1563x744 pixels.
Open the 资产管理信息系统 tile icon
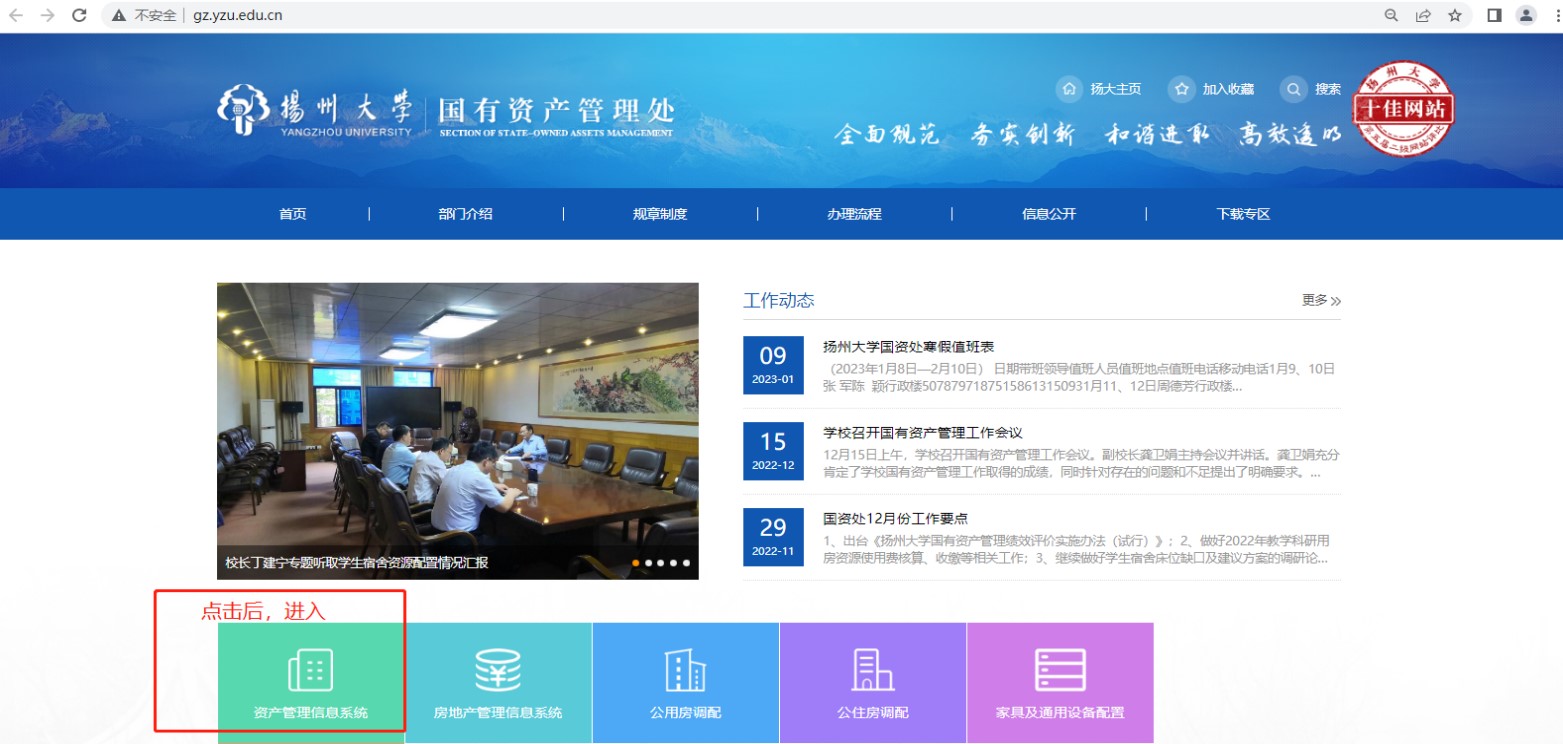(x=310, y=670)
